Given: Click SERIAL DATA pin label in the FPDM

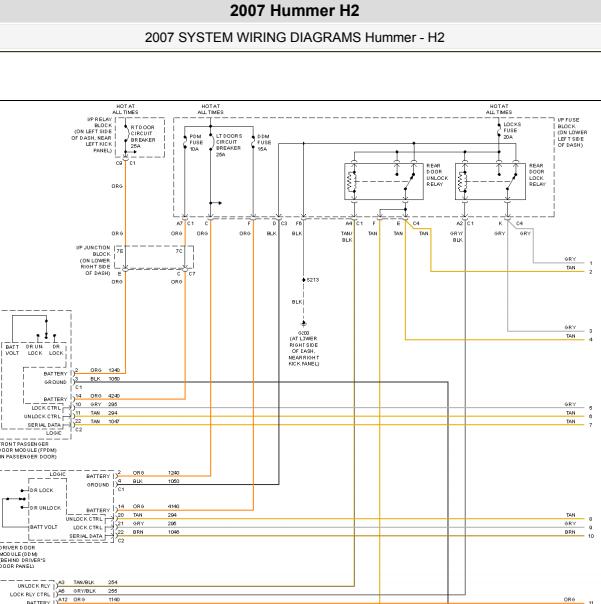Looking at the screenshot, I should [44, 425].
